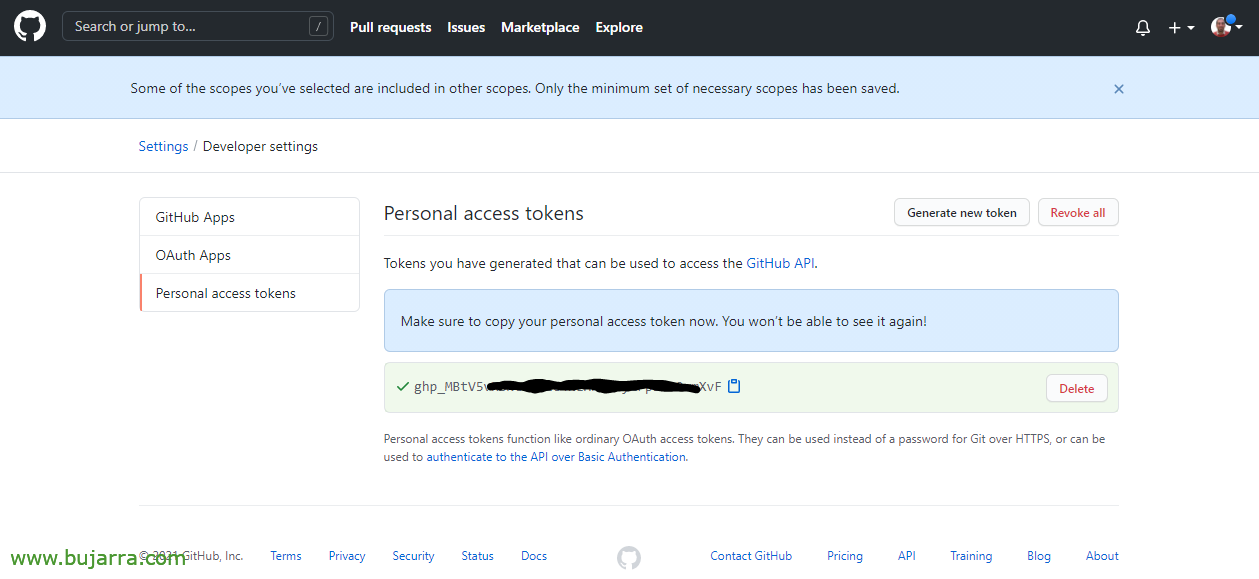The width and height of the screenshot is (1259, 579).
Task: Open the GitHub API link
Action: click(x=780, y=262)
